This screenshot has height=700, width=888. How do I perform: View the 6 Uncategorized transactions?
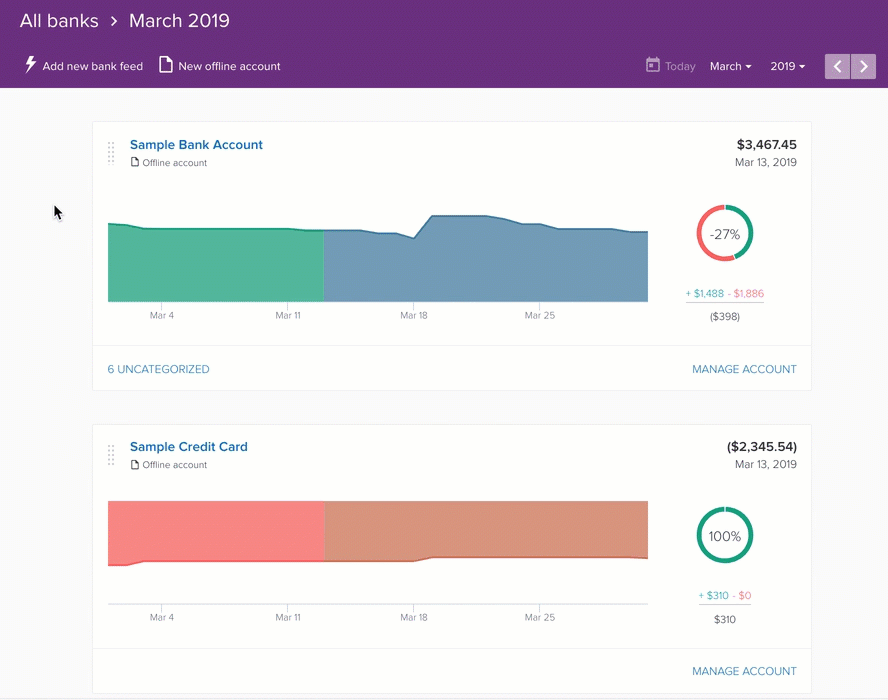[158, 369]
